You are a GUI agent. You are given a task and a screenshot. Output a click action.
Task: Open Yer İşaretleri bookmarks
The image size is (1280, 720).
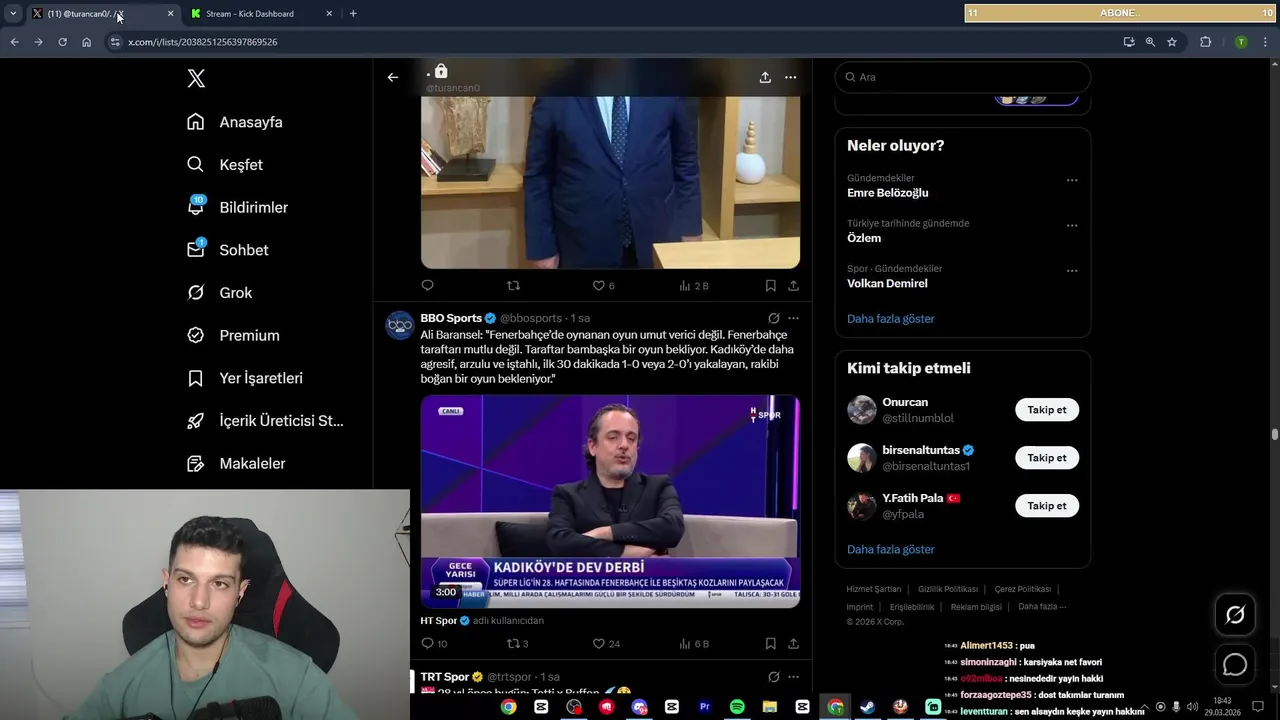point(245,378)
